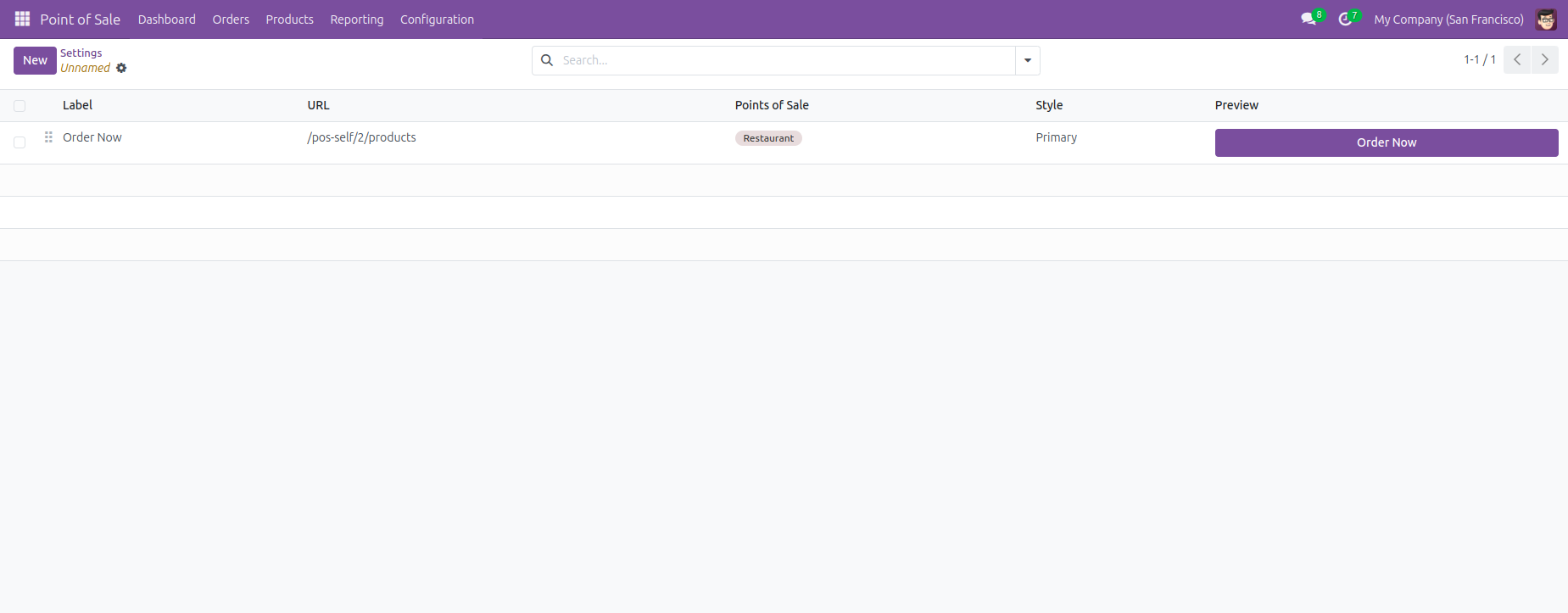Viewport: 1568px width, 613px height.
Task: Click the Restaurant point of sale tag
Action: [768, 138]
